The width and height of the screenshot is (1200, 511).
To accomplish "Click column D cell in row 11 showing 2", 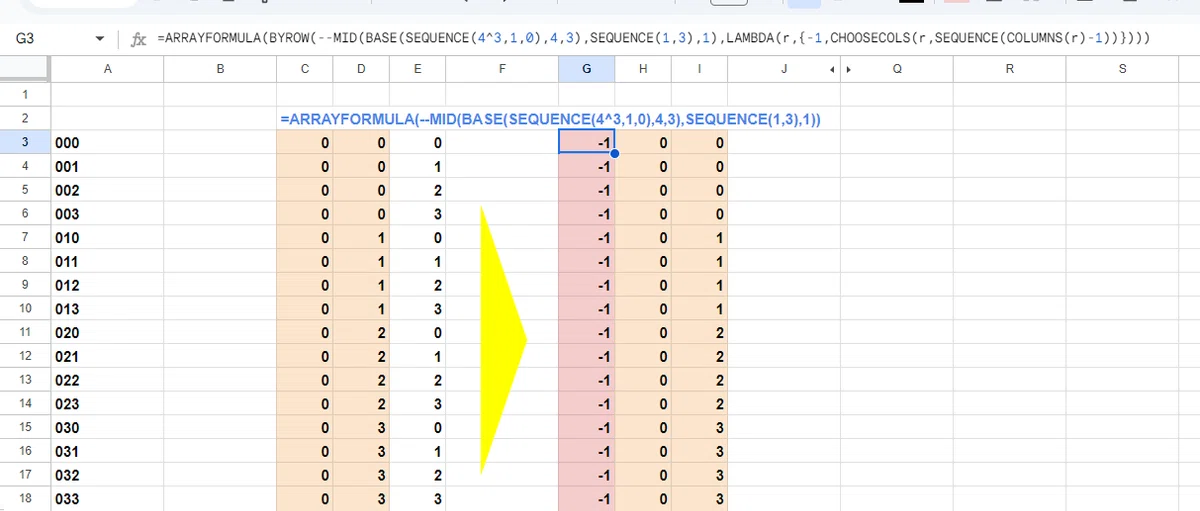I will (361, 333).
